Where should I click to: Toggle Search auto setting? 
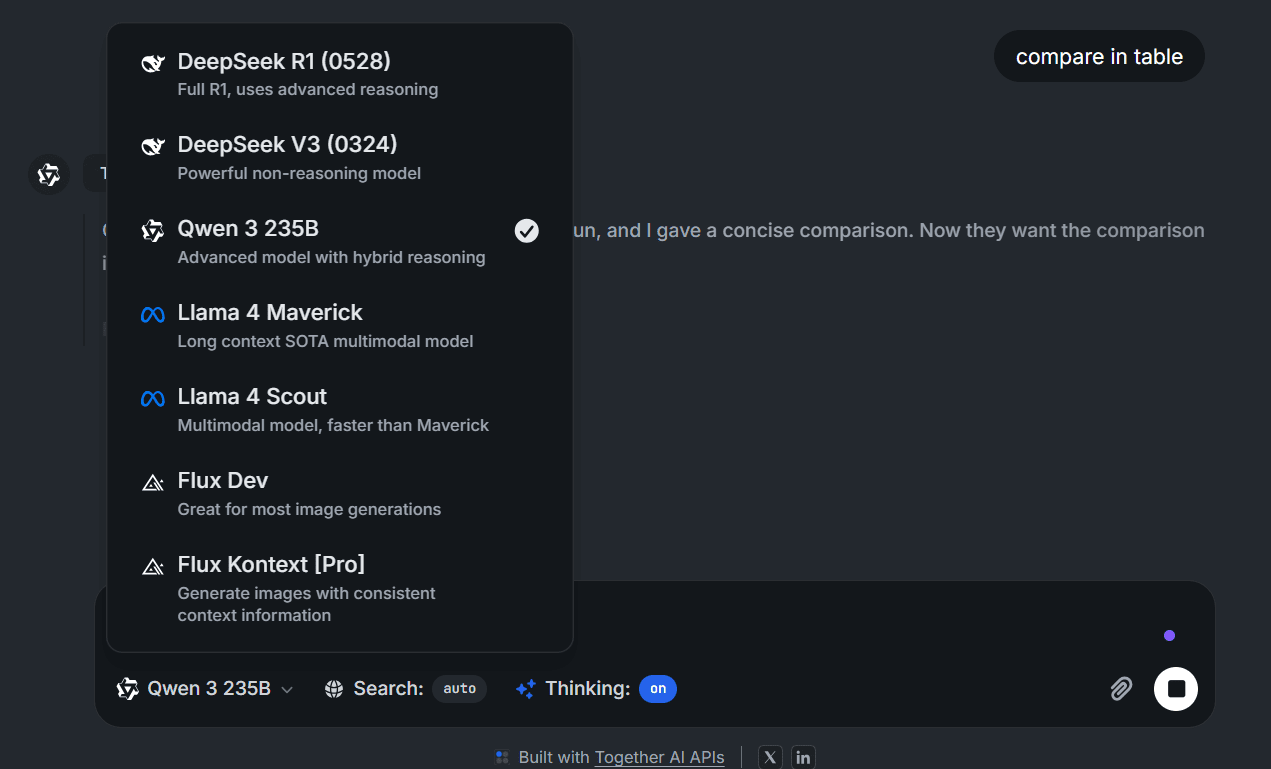point(460,689)
